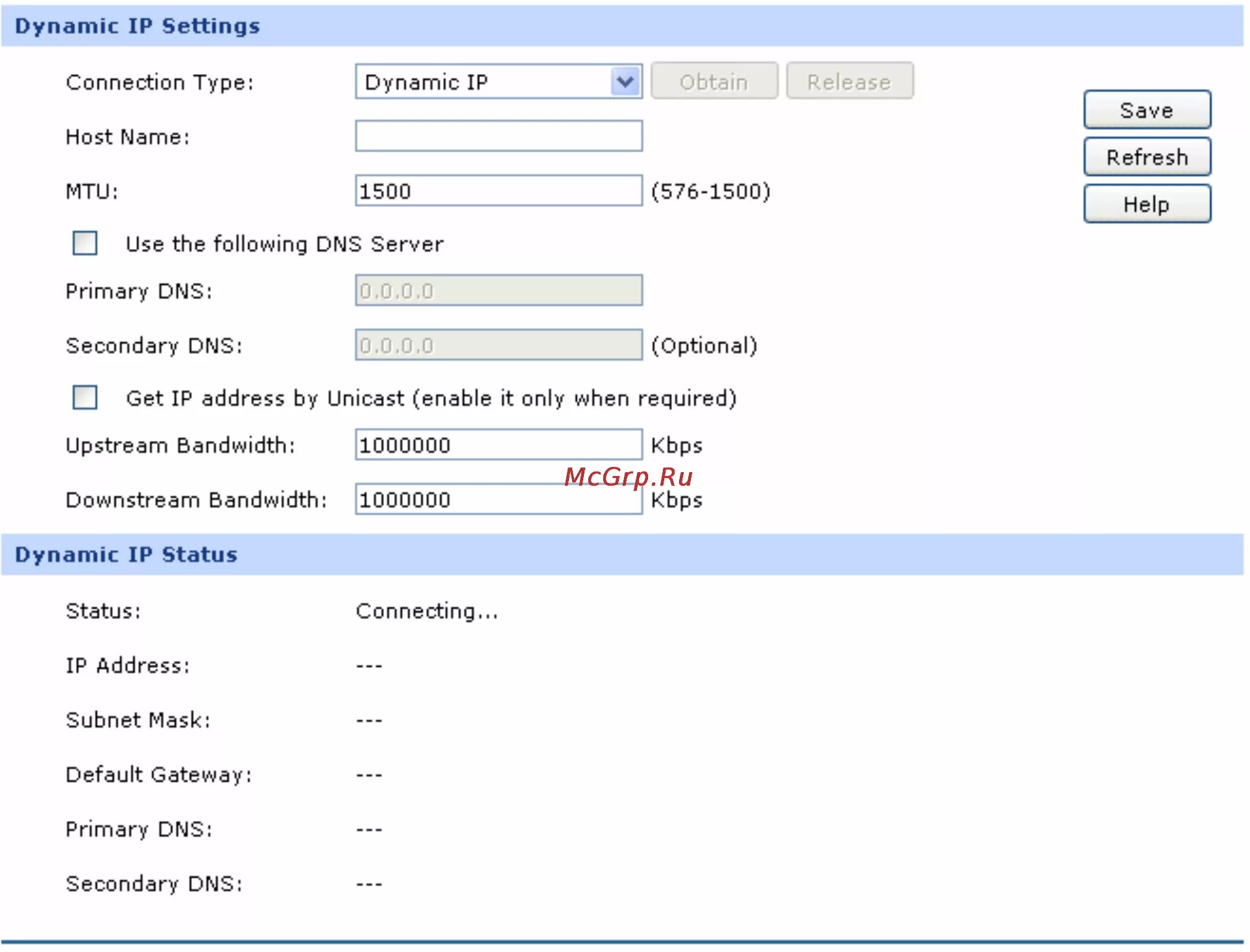Enable Use the following DNS Server checkbox

[85, 244]
